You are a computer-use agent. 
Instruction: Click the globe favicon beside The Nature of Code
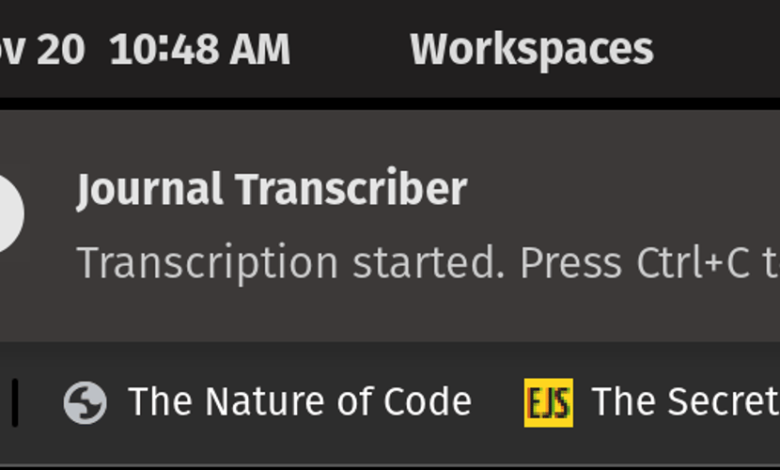tap(85, 402)
